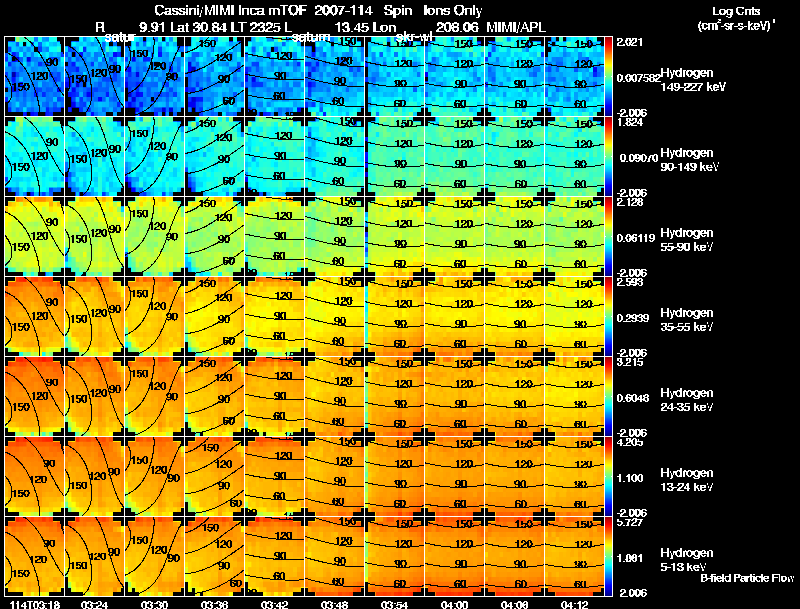Click the 2.593 color scale maximum
The image size is (800, 609).
coord(629,282)
